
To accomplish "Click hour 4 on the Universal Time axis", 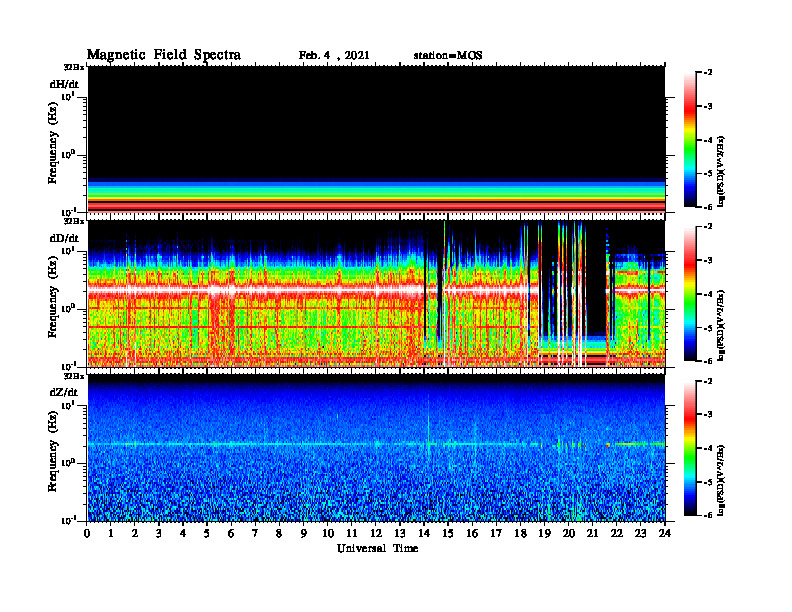I will click(183, 534).
